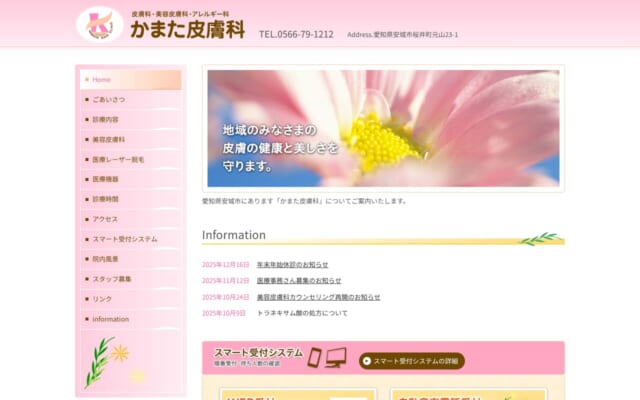Click the arrow icon on the スマート受付システムの詳細 button
Screen dimensions: 640x400
pyautogui.click(x=367, y=361)
